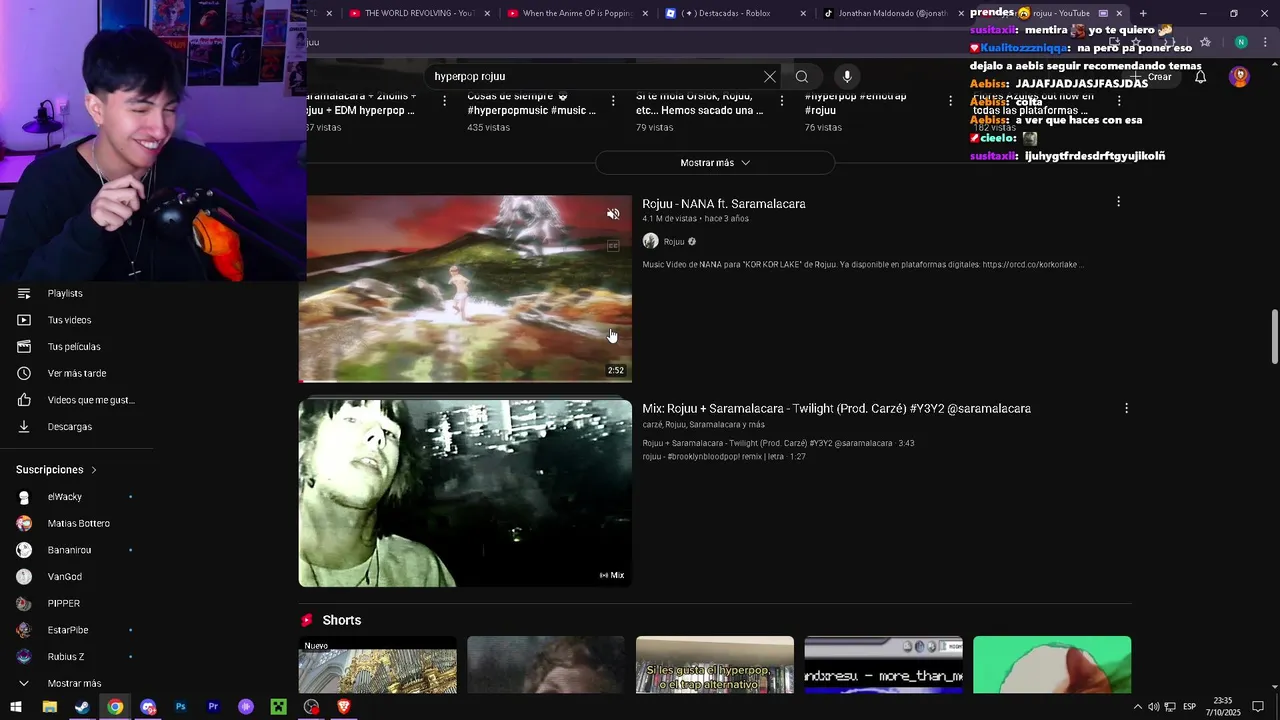Open the Twilight mix thumbnail
The height and width of the screenshot is (720, 1280).
tap(465, 493)
